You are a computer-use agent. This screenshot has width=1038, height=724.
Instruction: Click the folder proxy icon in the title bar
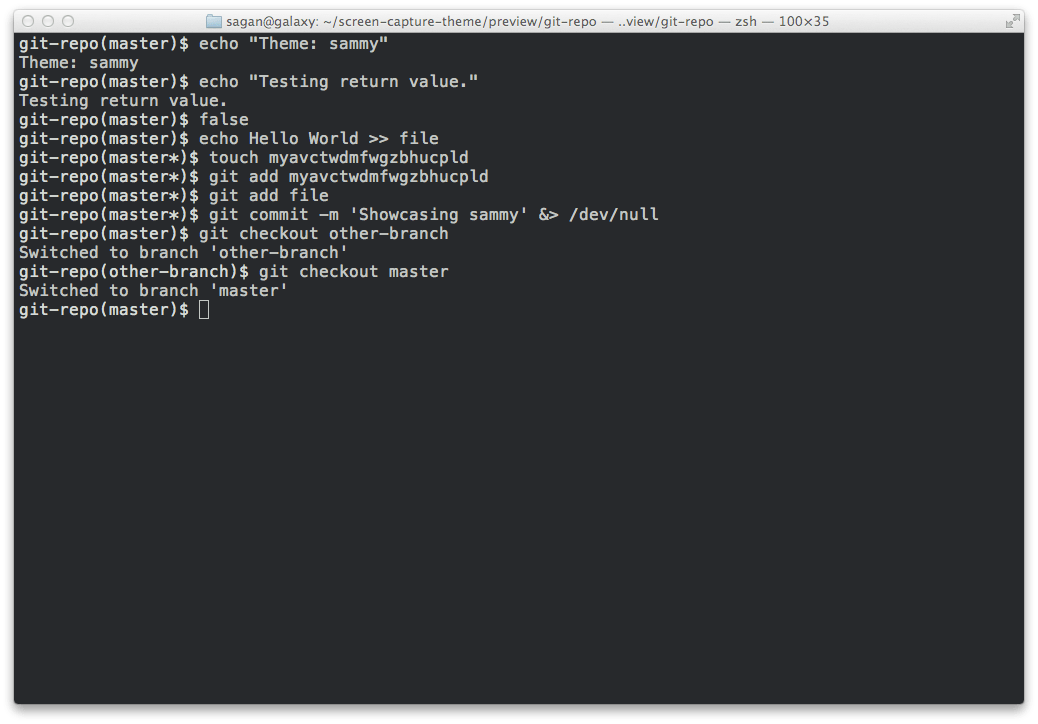pyautogui.click(x=213, y=20)
